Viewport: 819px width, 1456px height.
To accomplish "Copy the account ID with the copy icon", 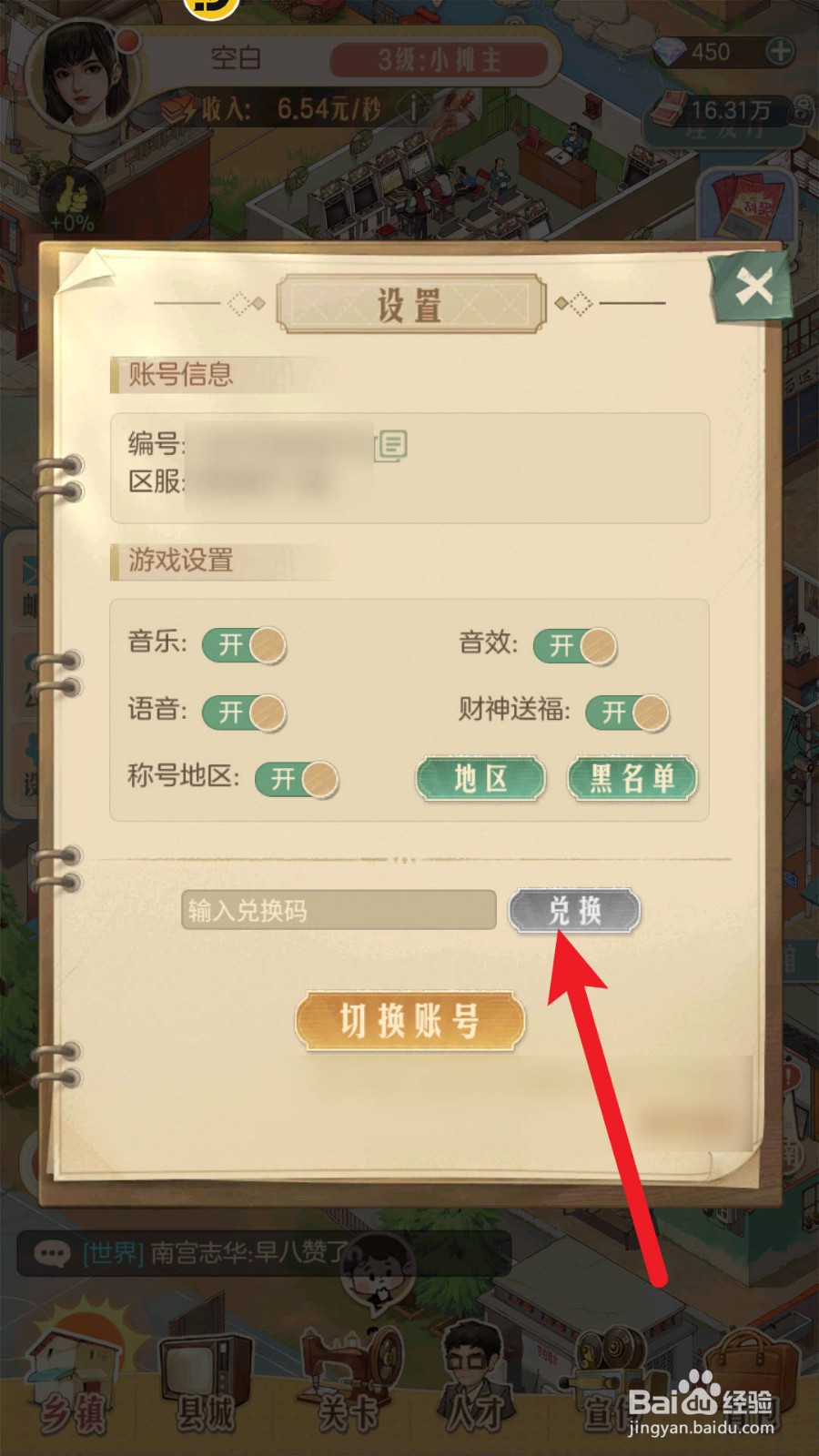I will 391,445.
